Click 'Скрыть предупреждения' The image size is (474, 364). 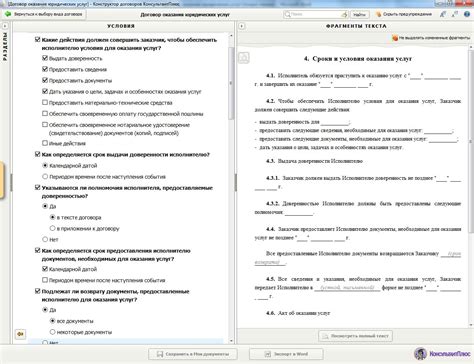point(407,14)
